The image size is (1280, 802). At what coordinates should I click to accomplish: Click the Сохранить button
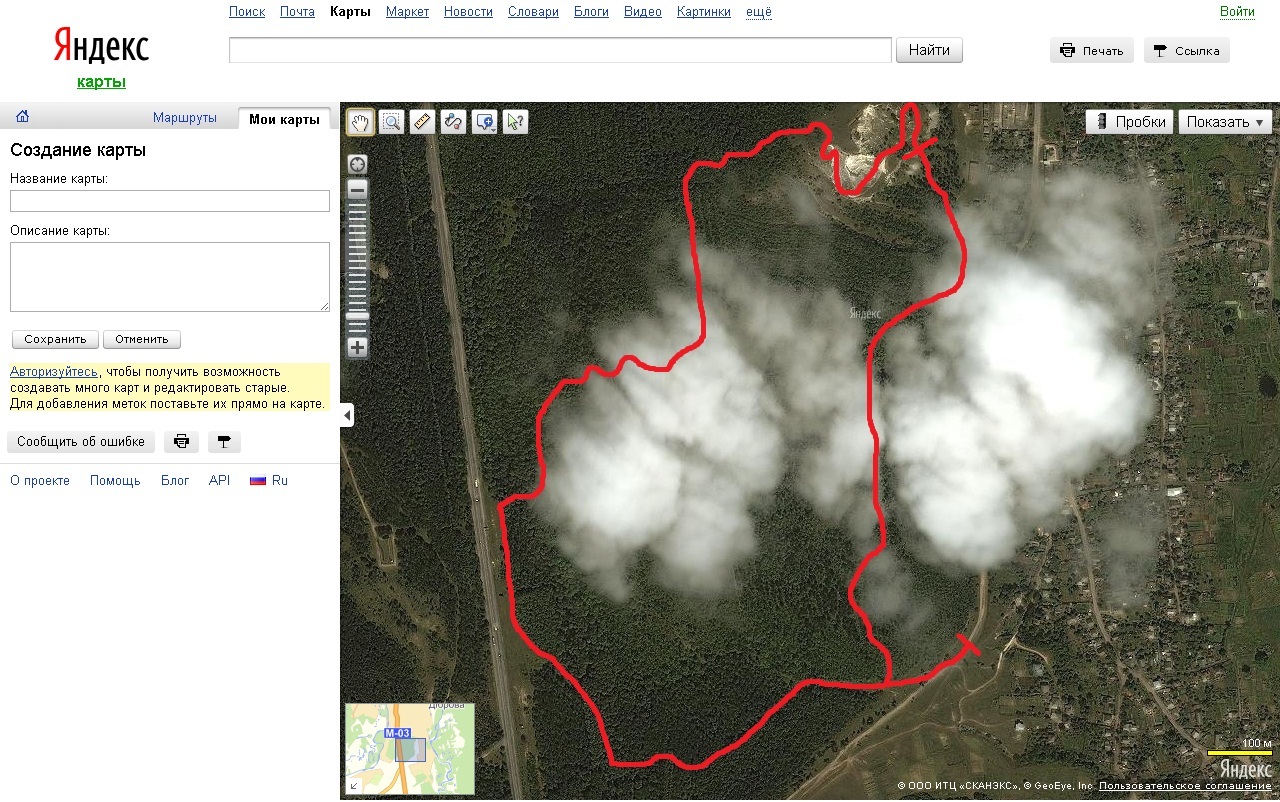tap(56, 339)
